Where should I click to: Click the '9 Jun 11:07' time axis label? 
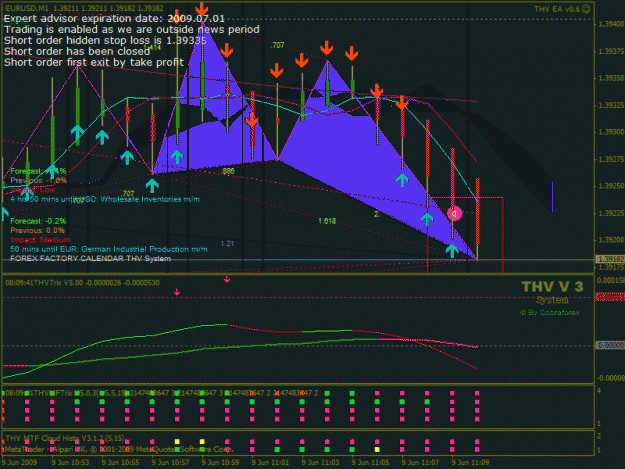[x=420, y=463]
